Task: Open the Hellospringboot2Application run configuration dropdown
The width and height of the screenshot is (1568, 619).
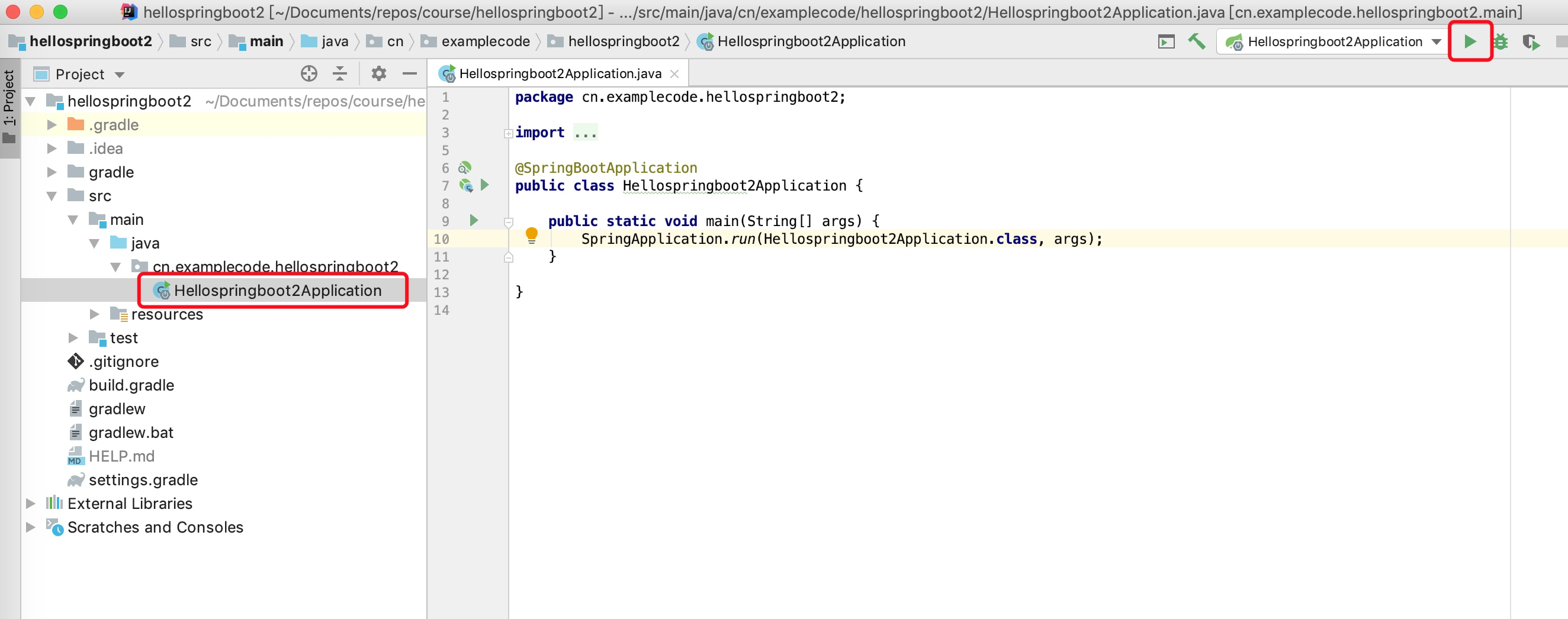Action: coord(1332,41)
